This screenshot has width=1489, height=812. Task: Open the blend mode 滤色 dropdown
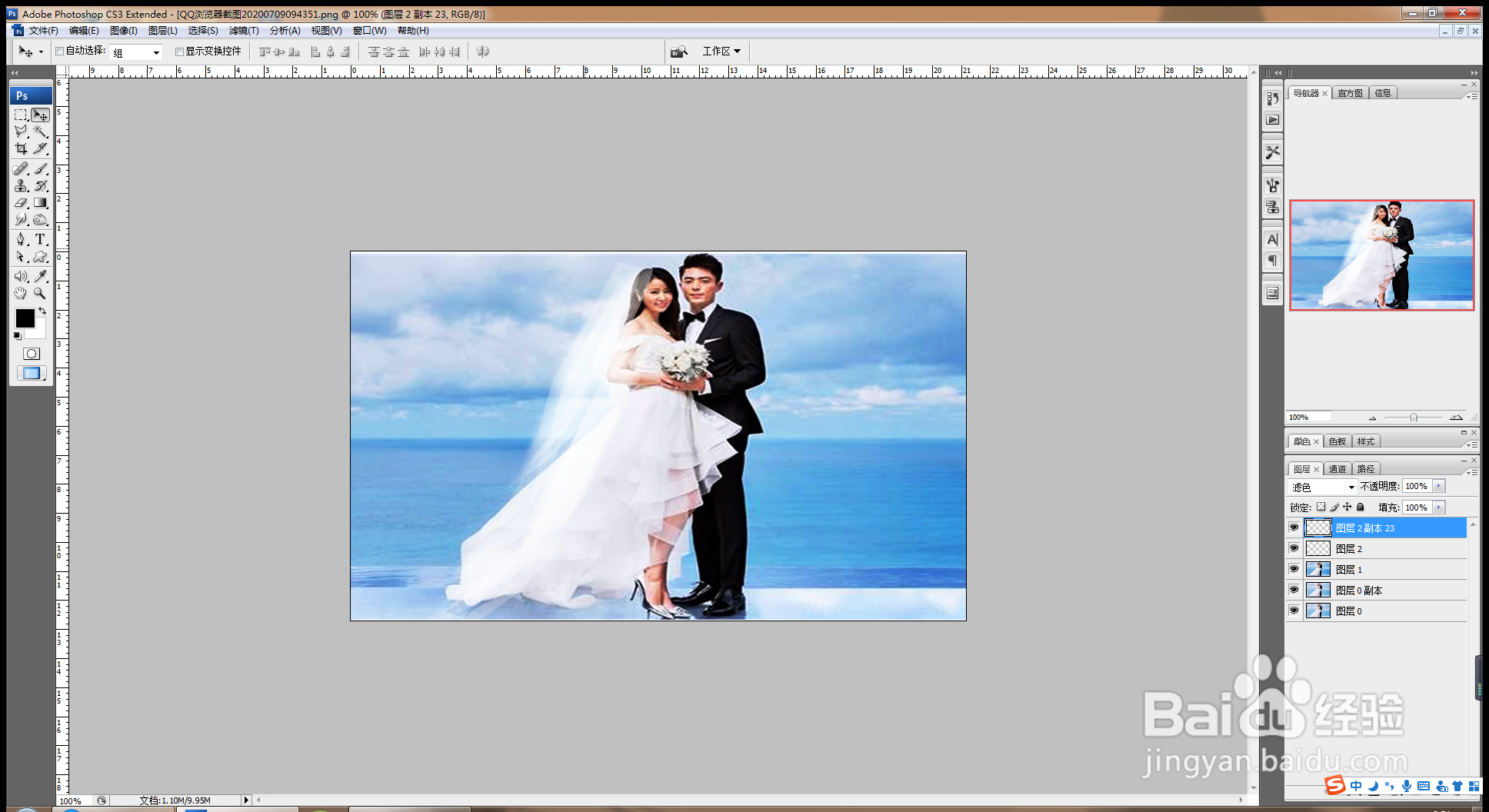point(1323,487)
